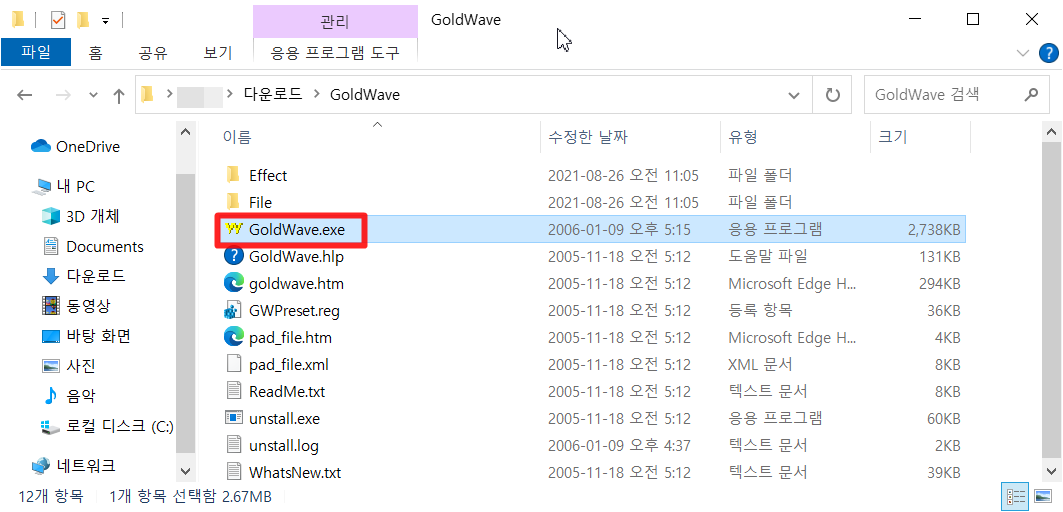The width and height of the screenshot is (1063, 512).
Task: Expand the address bar history dropdown
Action: click(x=793, y=96)
